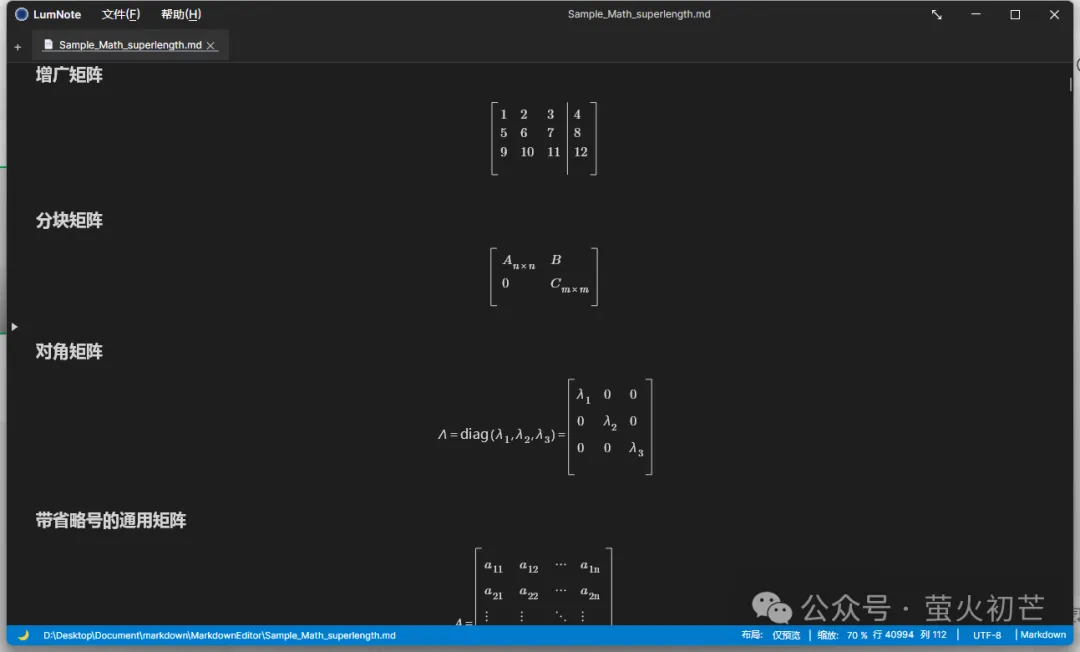Add a new tab with the plus button

(17, 47)
